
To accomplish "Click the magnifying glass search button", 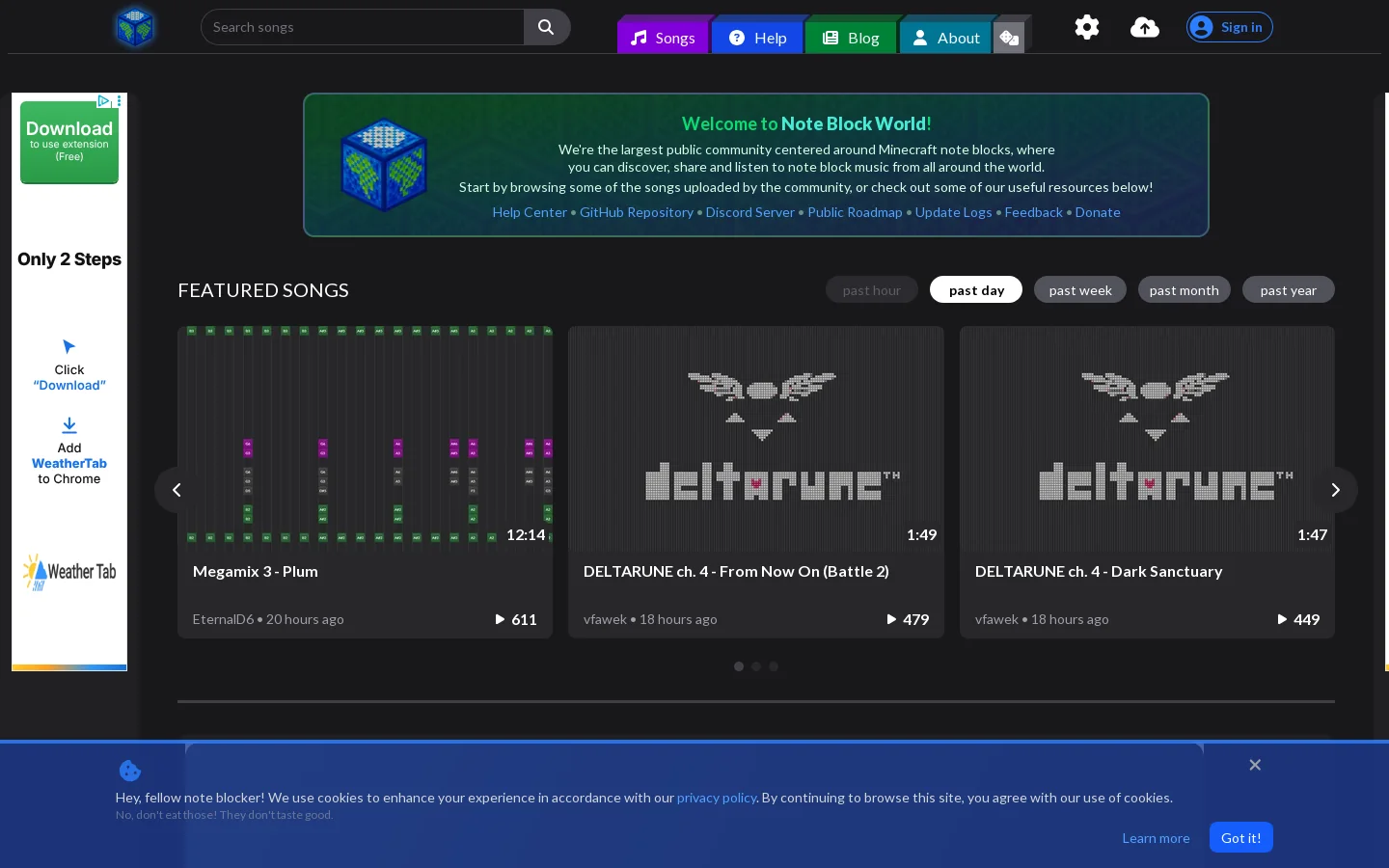I will [546, 27].
